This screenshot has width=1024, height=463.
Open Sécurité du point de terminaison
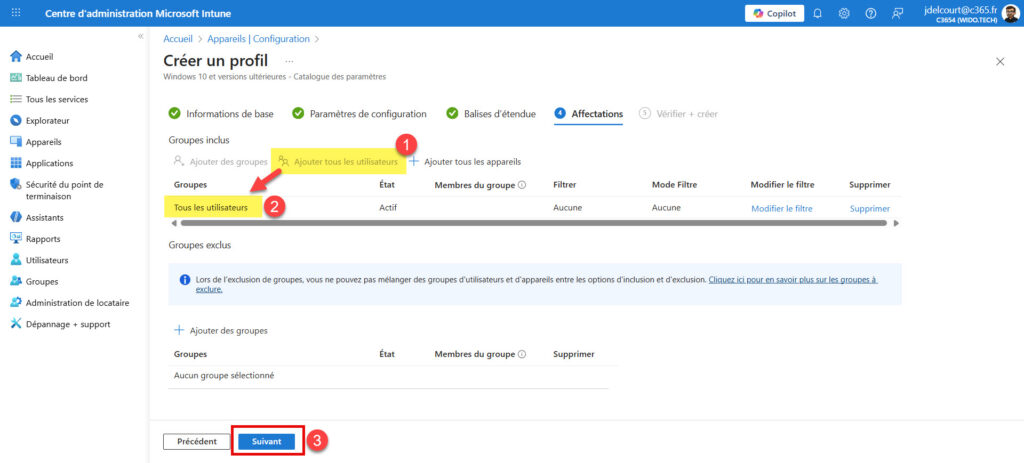(64, 190)
